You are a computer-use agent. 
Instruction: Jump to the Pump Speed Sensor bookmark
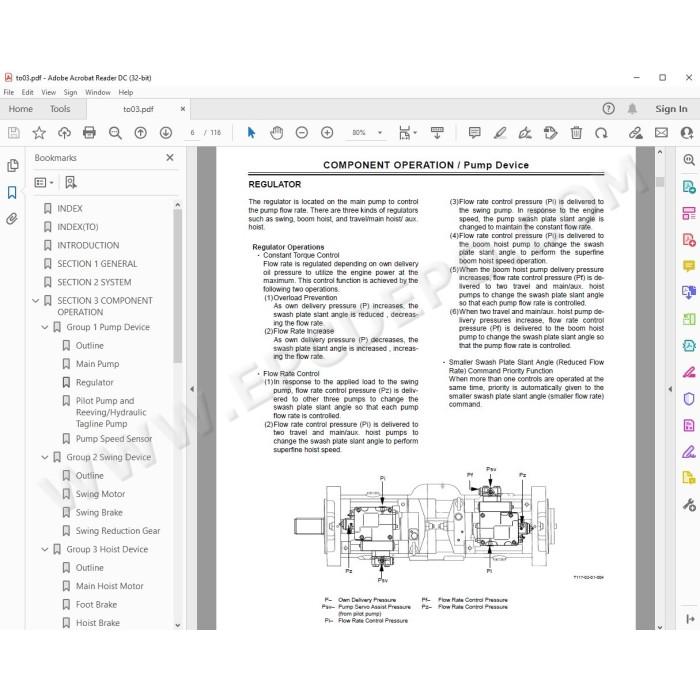114,439
